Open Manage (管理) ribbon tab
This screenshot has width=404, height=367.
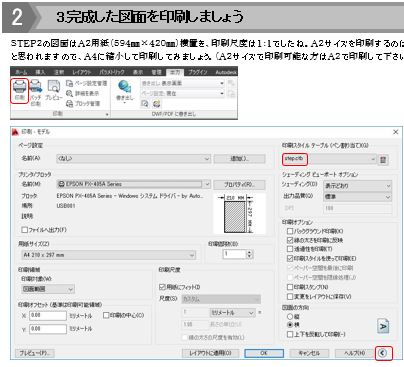click(x=156, y=72)
